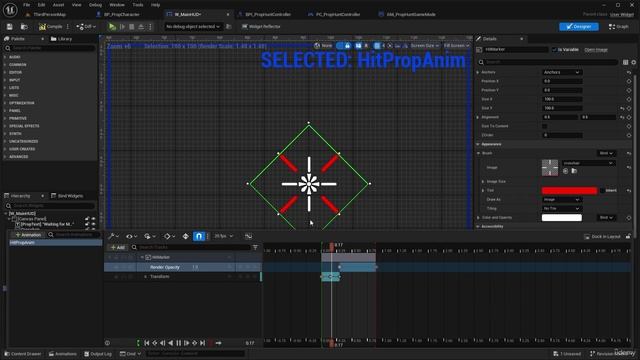
Task: Jump to start of animation
Action: click(147, 343)
